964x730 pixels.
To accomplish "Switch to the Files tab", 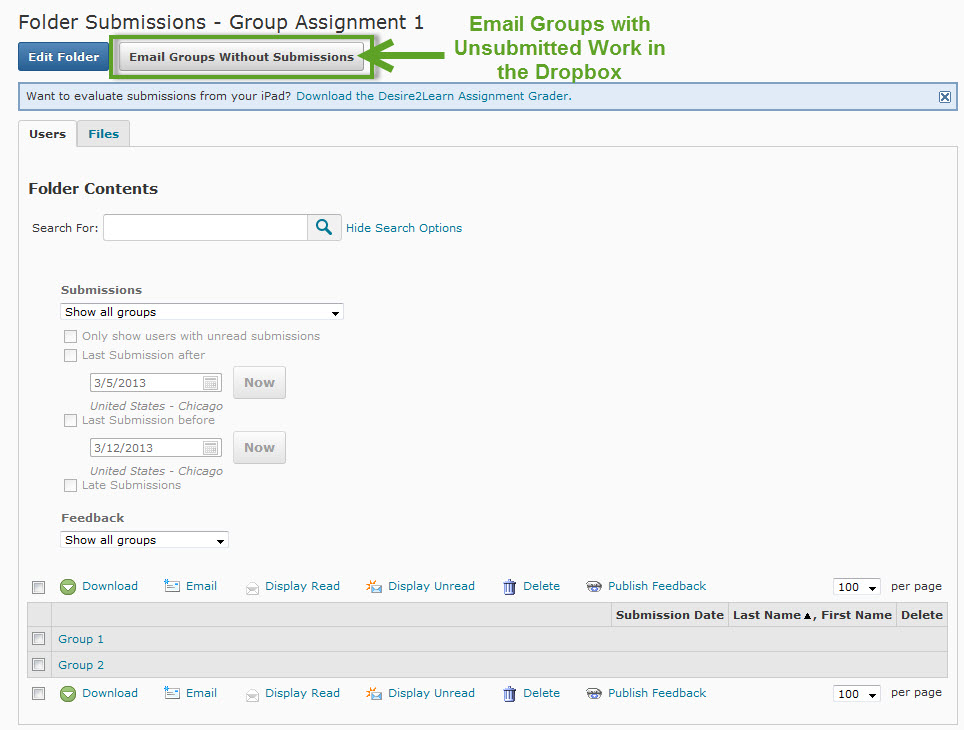I will [x=102, y=132].
